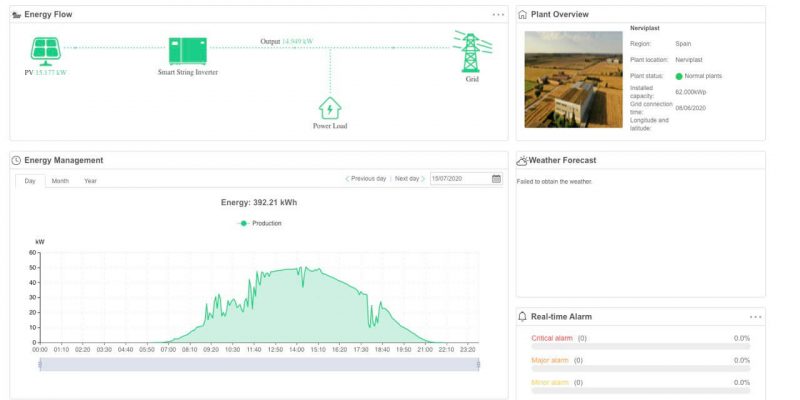
Task: Click the PV solar panel icon
Action: click(45, 52)
